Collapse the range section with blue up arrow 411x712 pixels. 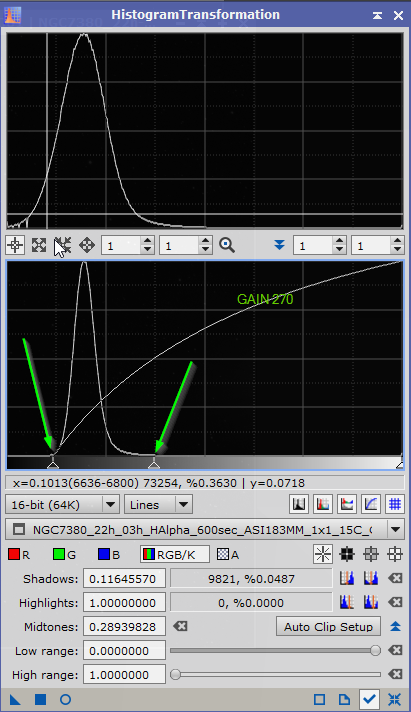click(396, 627)
